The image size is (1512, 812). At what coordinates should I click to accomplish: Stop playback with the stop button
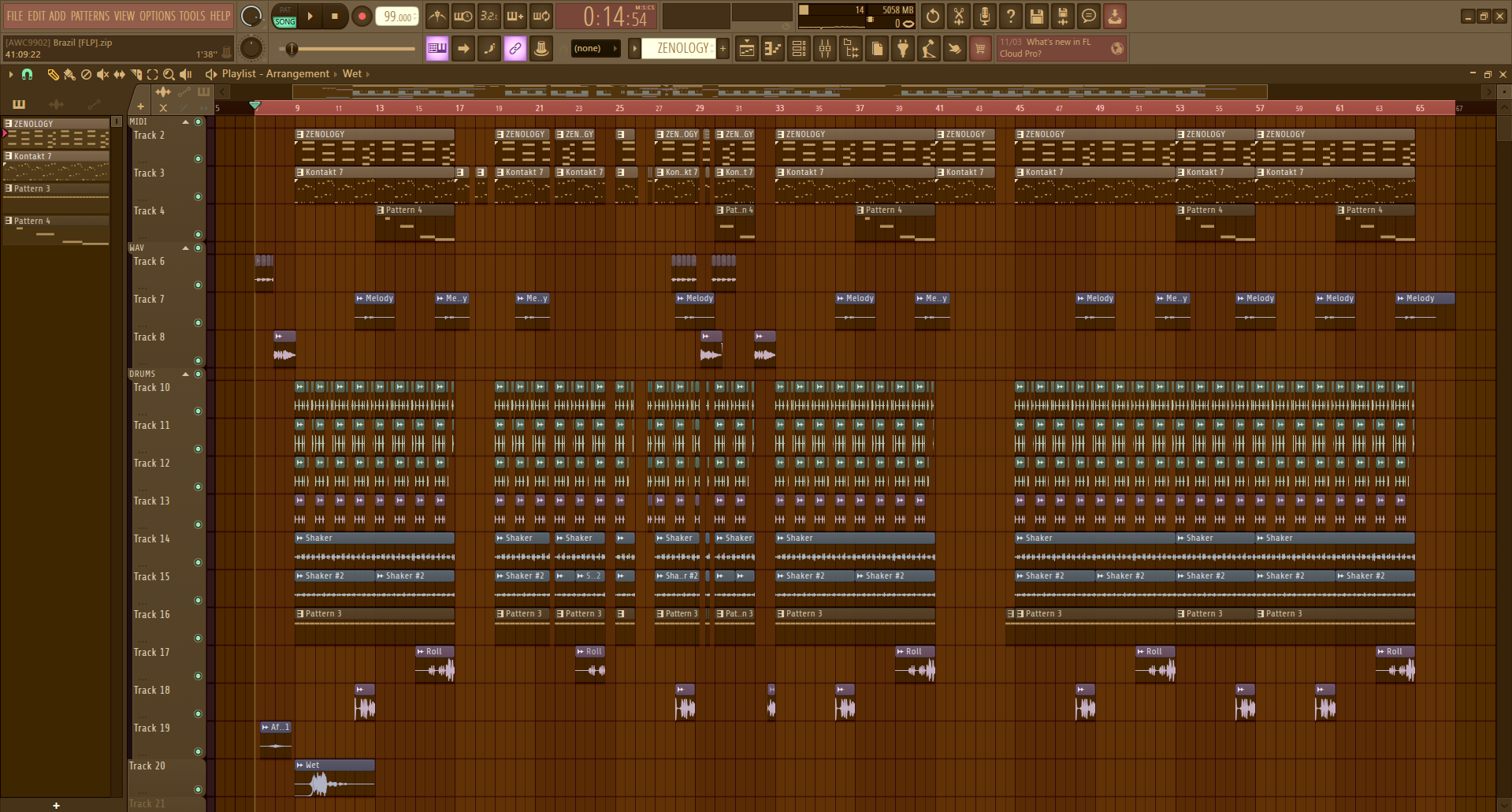tap(335, 16)
